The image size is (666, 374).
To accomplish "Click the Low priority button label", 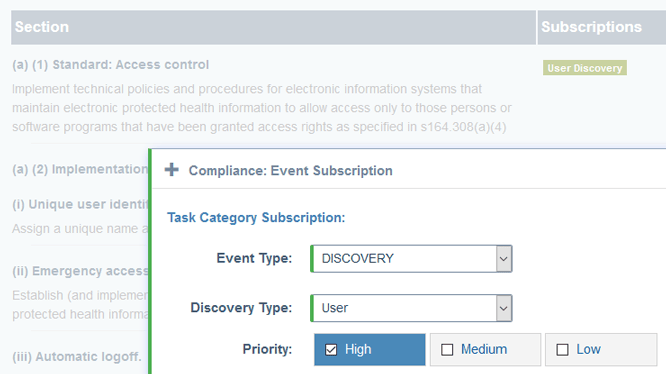I will pos(588,349).
